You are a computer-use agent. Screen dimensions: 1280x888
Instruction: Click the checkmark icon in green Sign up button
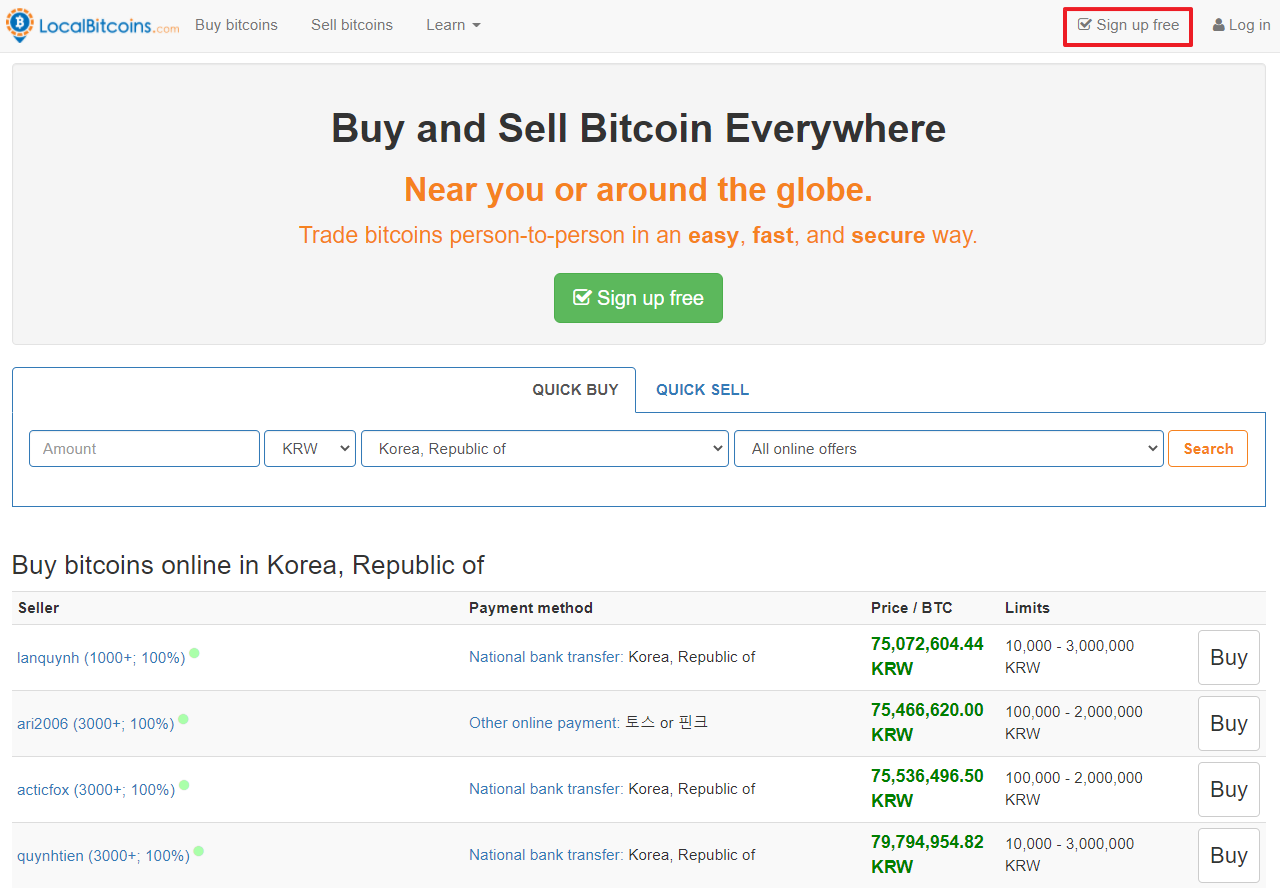[x=583, y=296]
